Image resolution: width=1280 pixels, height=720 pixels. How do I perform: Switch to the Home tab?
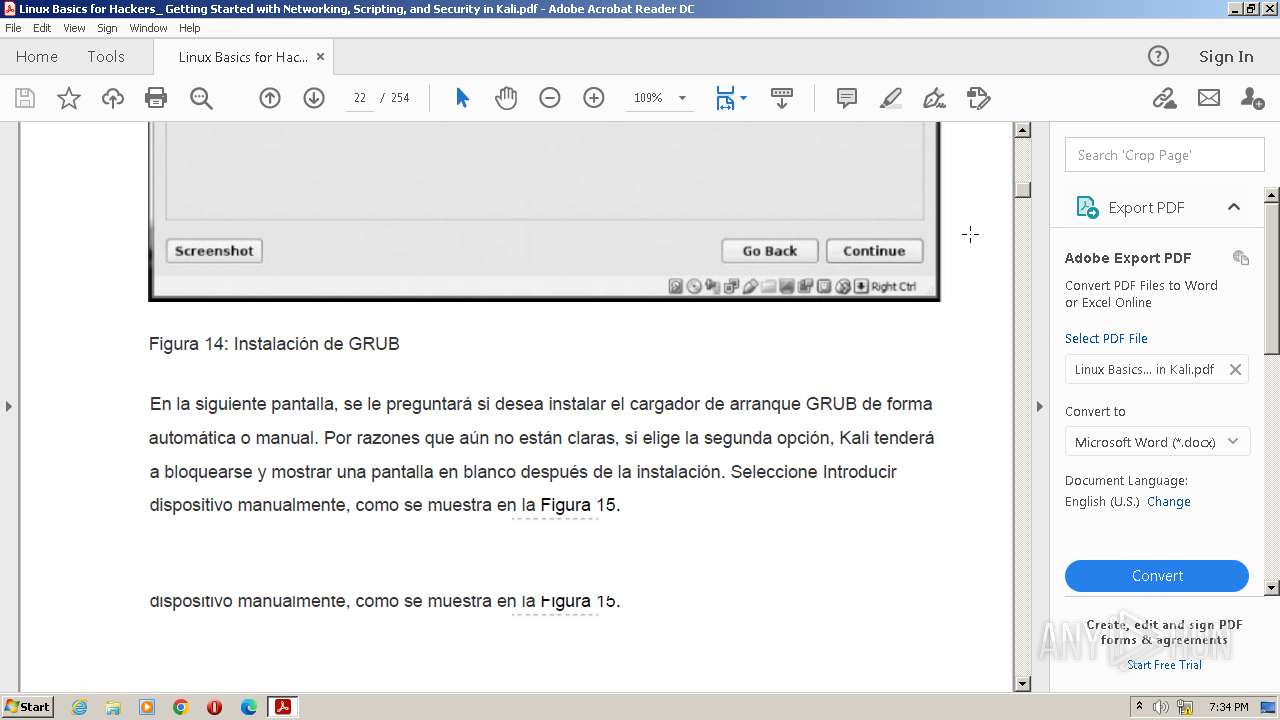click(x=37, y=57)
